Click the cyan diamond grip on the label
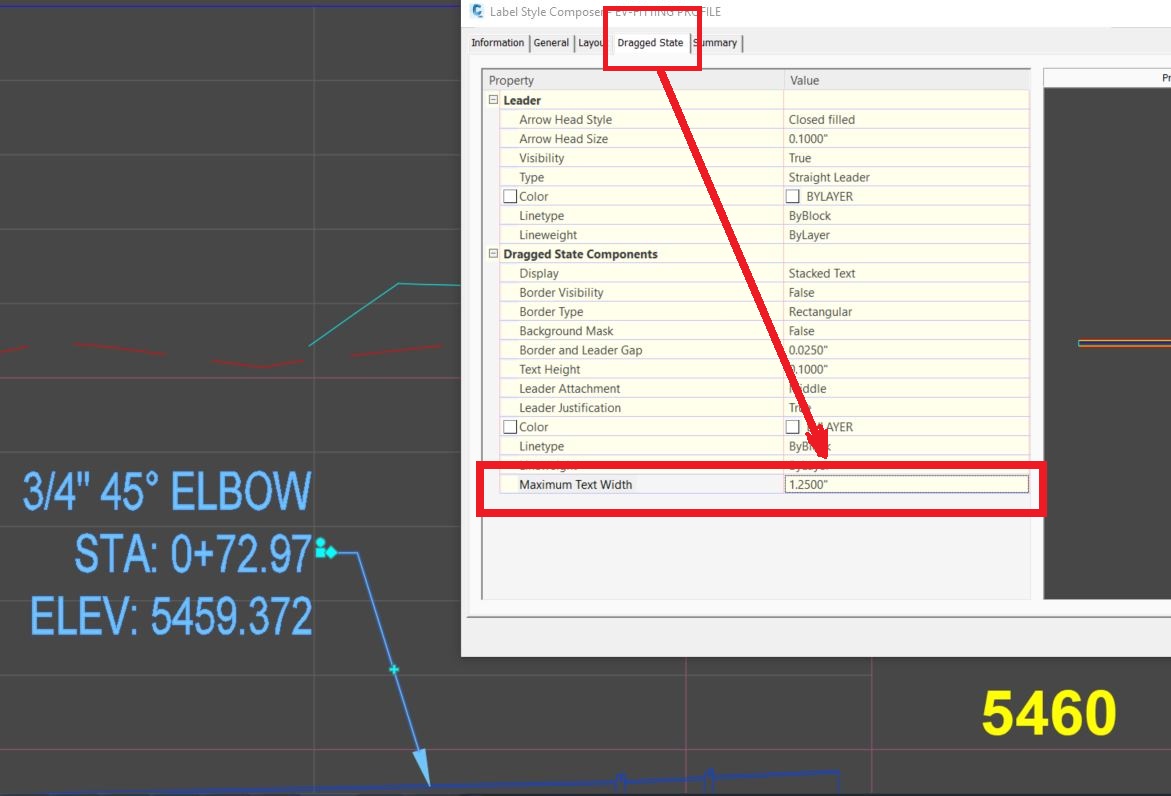The width and height of the screenshot is (1171, 796). click(x=332, y=553)
